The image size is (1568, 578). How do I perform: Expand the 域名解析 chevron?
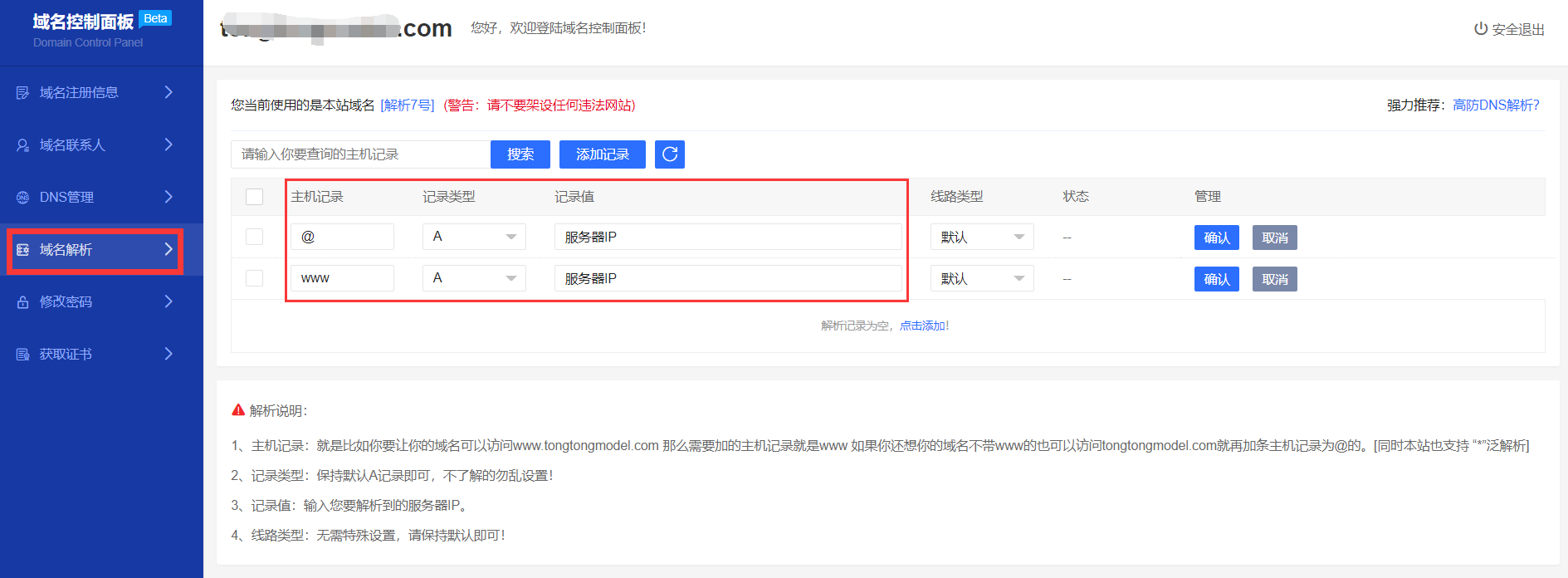coord(169,249)
